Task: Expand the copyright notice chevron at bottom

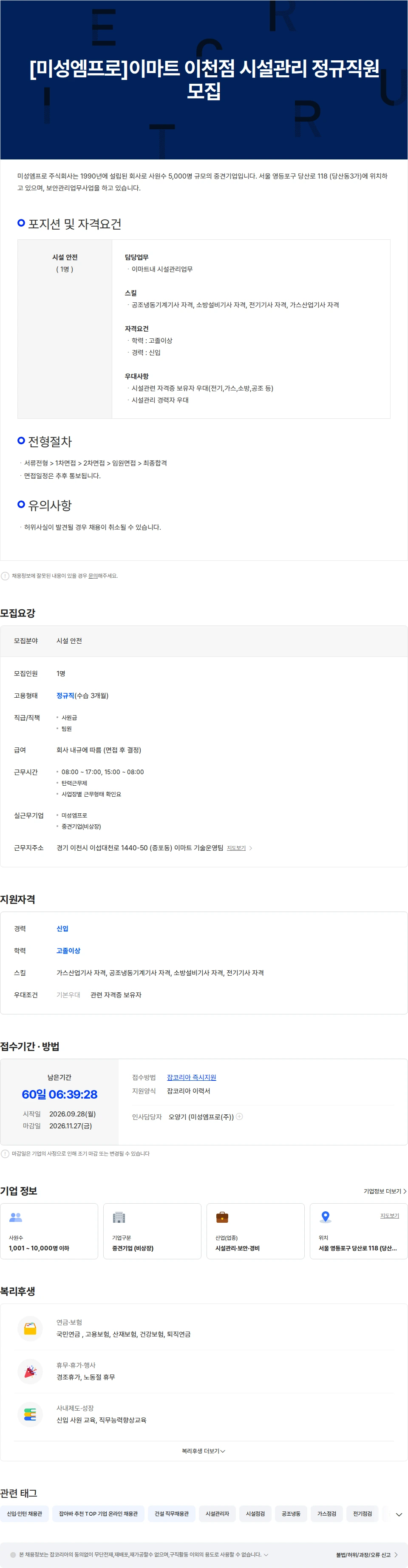Action: tap(266, 1555)
